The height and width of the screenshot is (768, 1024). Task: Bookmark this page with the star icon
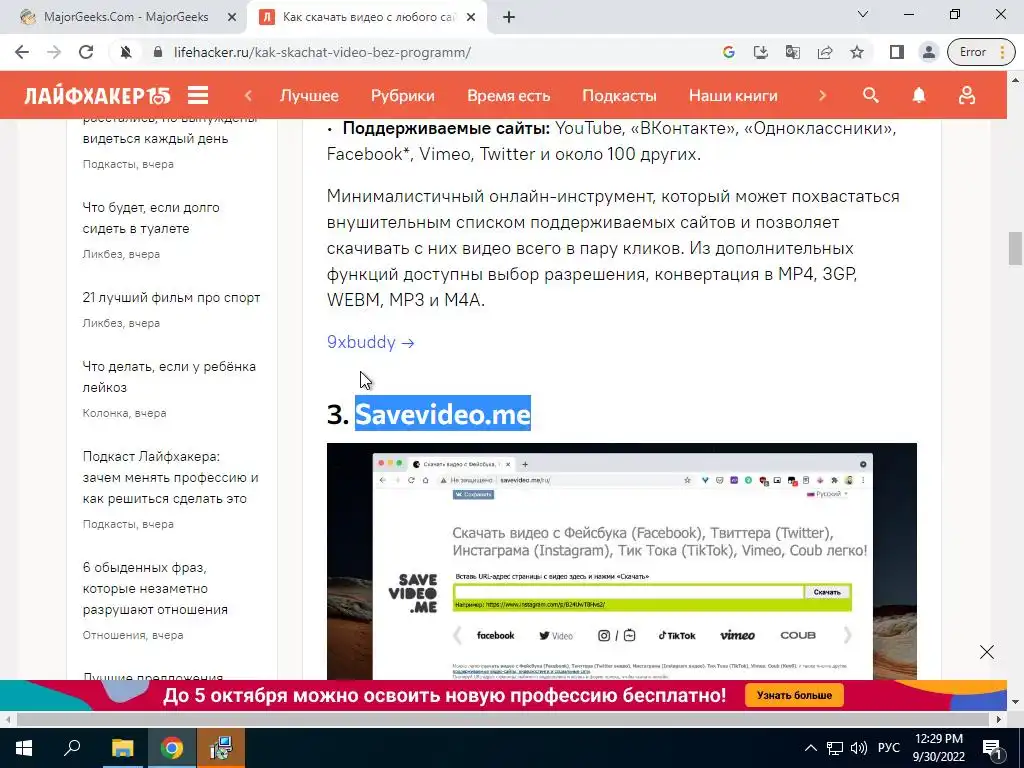pos(857,52)
